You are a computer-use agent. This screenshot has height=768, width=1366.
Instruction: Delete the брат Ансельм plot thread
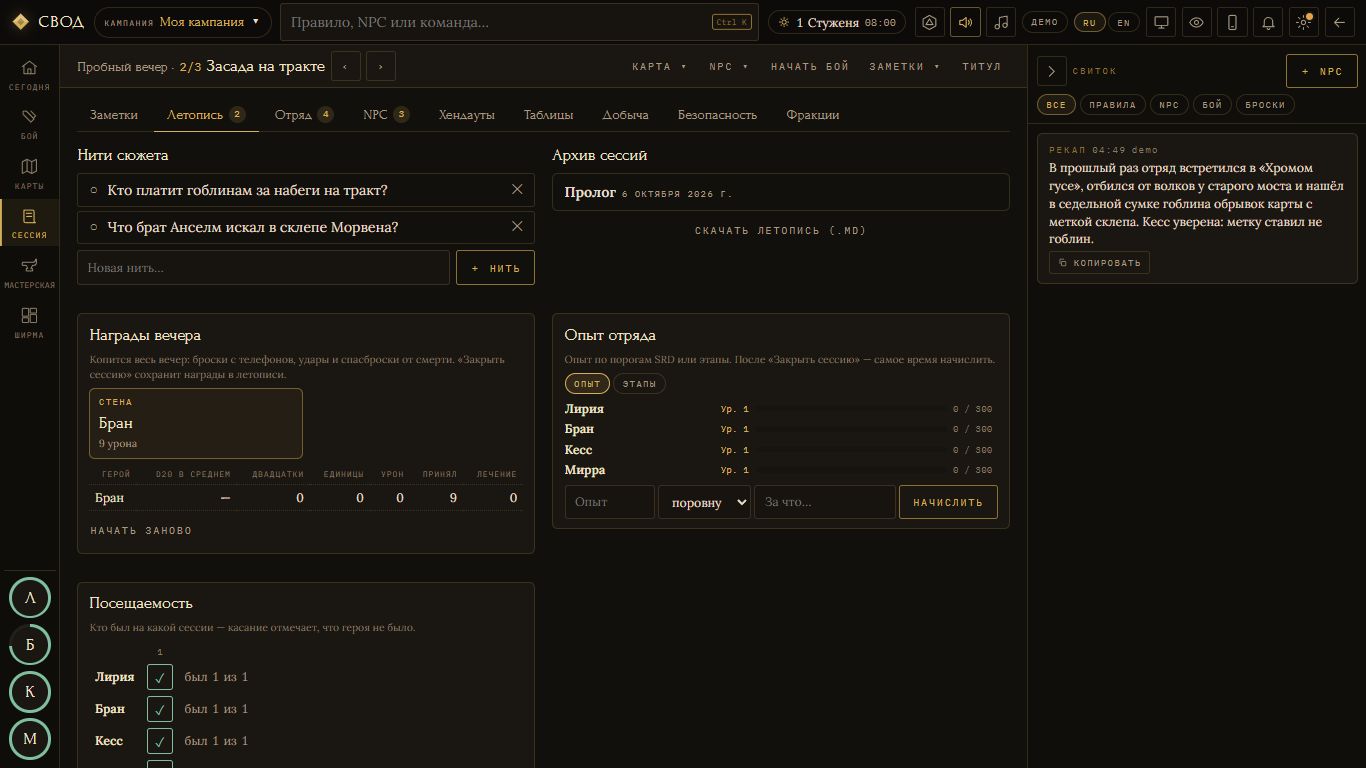click(x=517, y=227)
